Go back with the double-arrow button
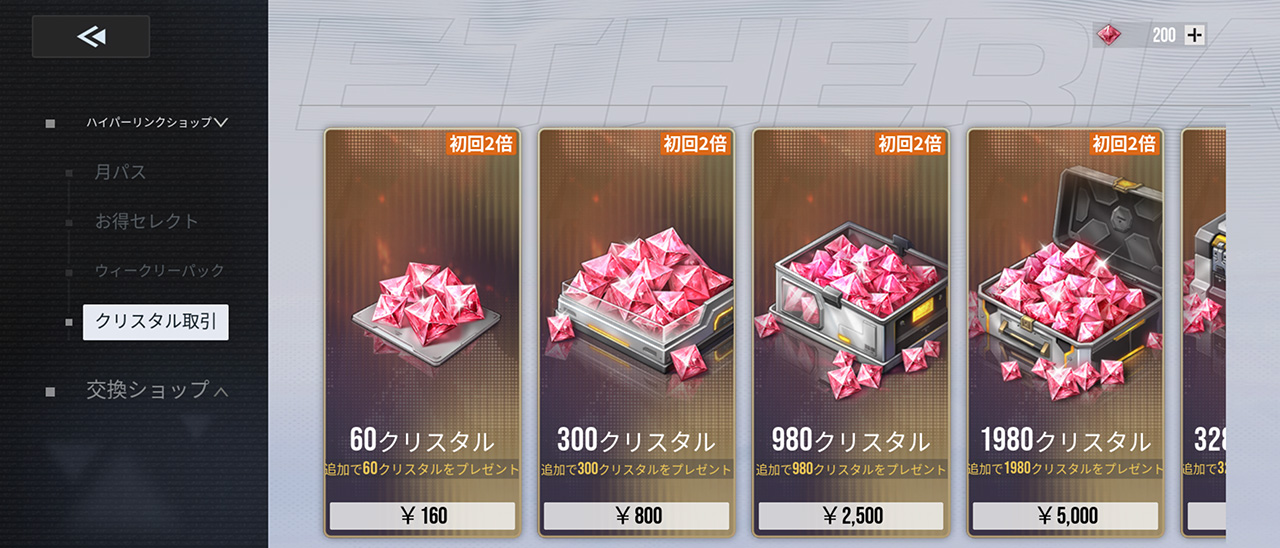The width and height of the screenshot is (1280, 548). 91,37
